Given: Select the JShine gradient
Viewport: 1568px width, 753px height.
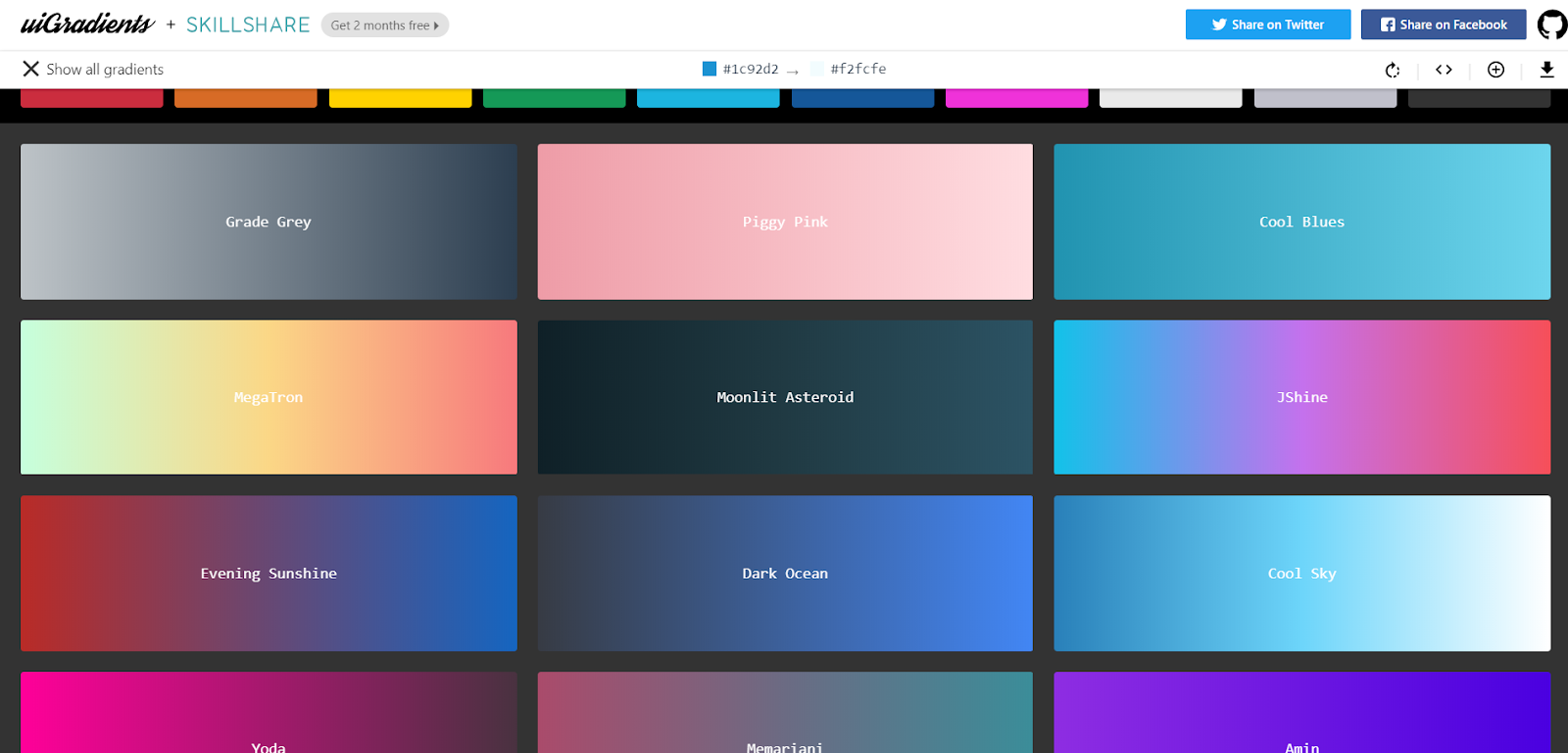Looking at the screenshot, I should (1302, 397).
